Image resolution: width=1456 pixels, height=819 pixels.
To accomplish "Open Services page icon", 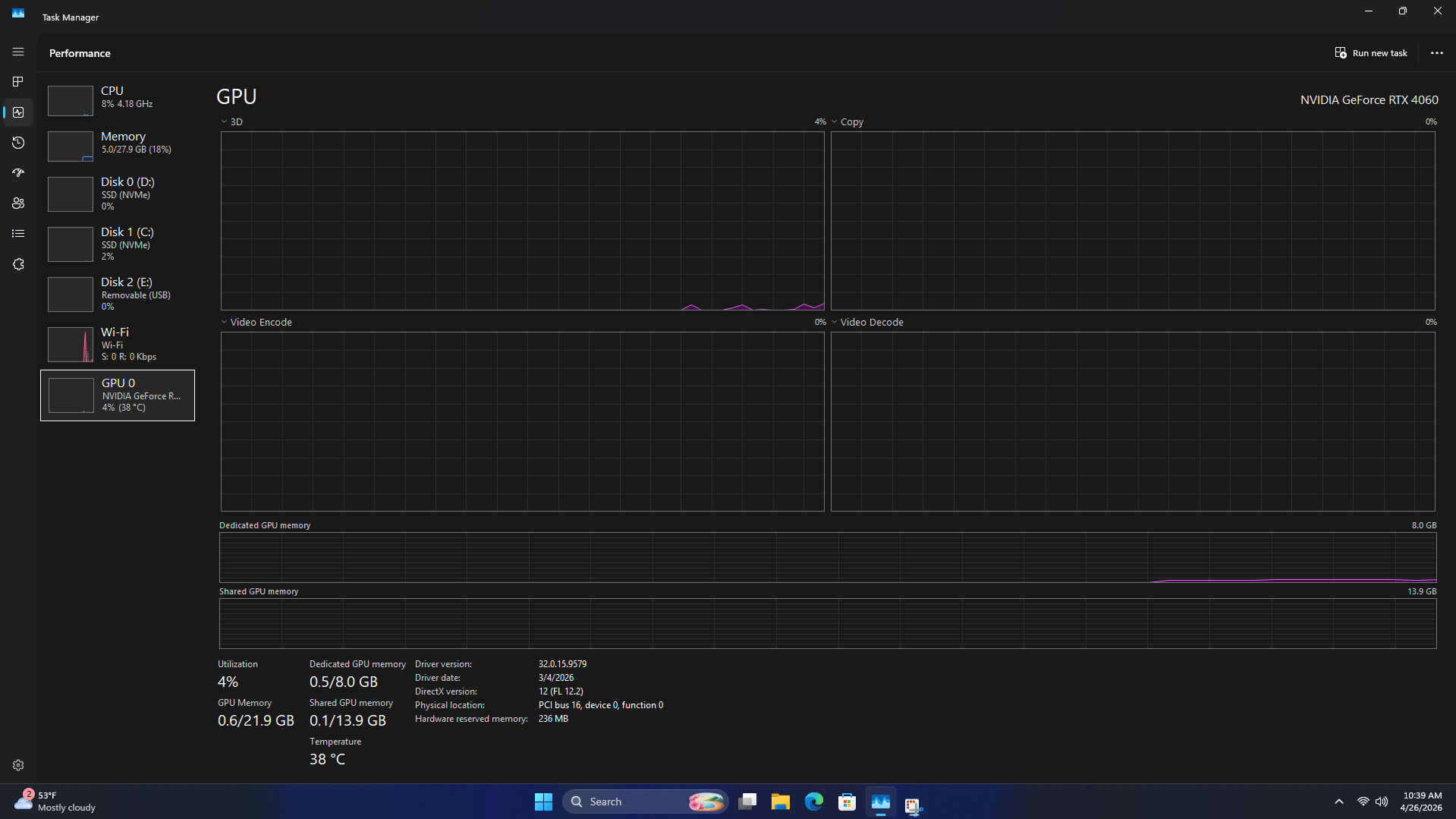I will (18, 264).
